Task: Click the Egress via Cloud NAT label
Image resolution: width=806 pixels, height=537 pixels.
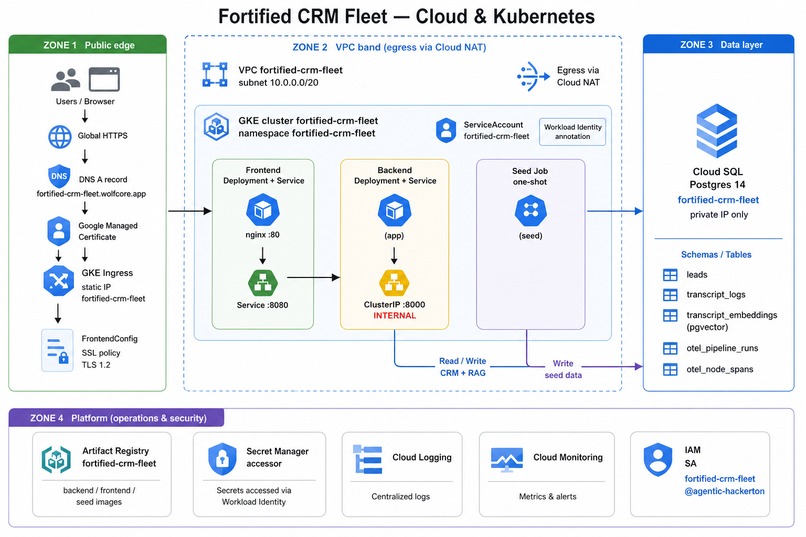Action: [x=578, y=76]
